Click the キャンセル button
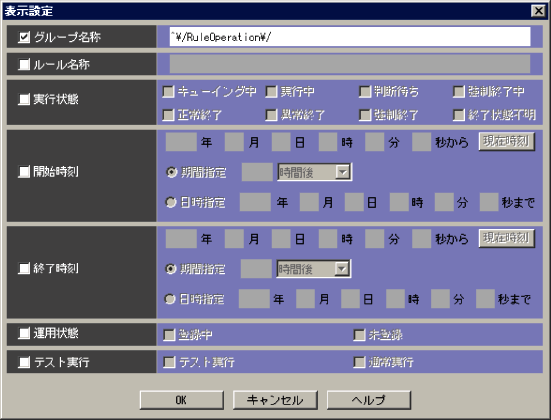The width and height of the screenshot is (551, 420). tap(275, 400)
